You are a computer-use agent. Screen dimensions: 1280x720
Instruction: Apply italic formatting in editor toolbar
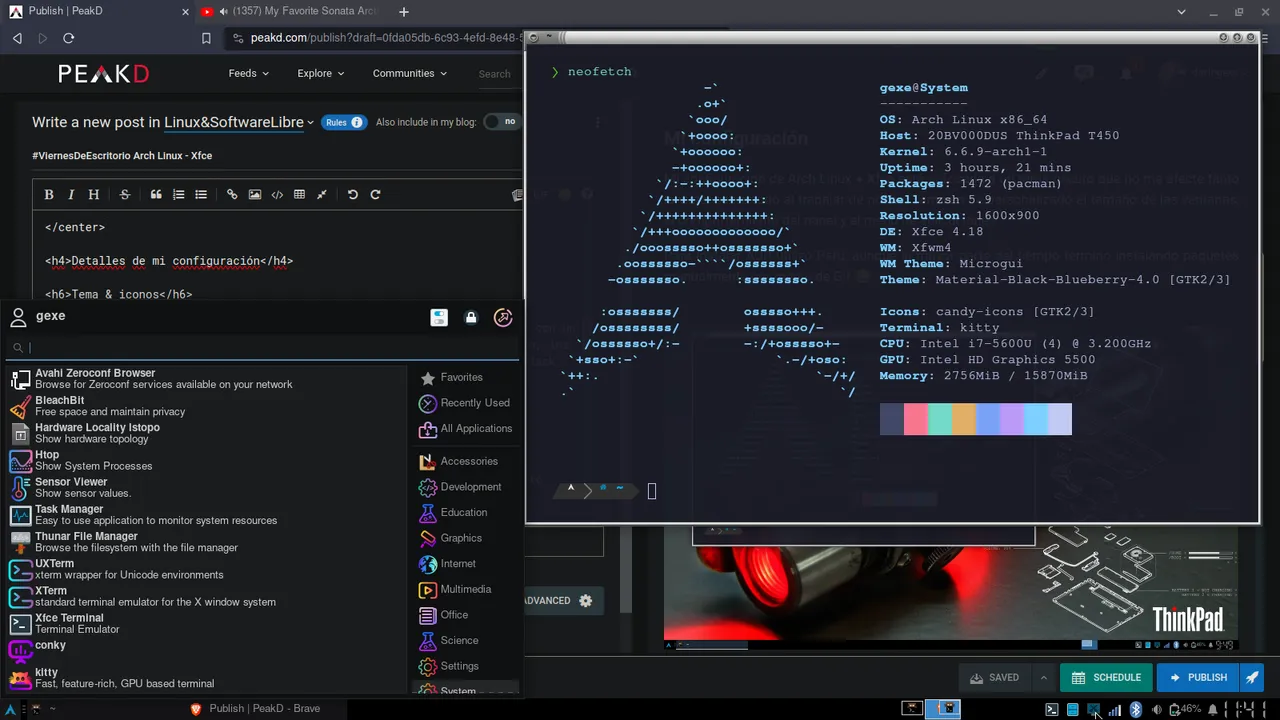pos(72,195)
